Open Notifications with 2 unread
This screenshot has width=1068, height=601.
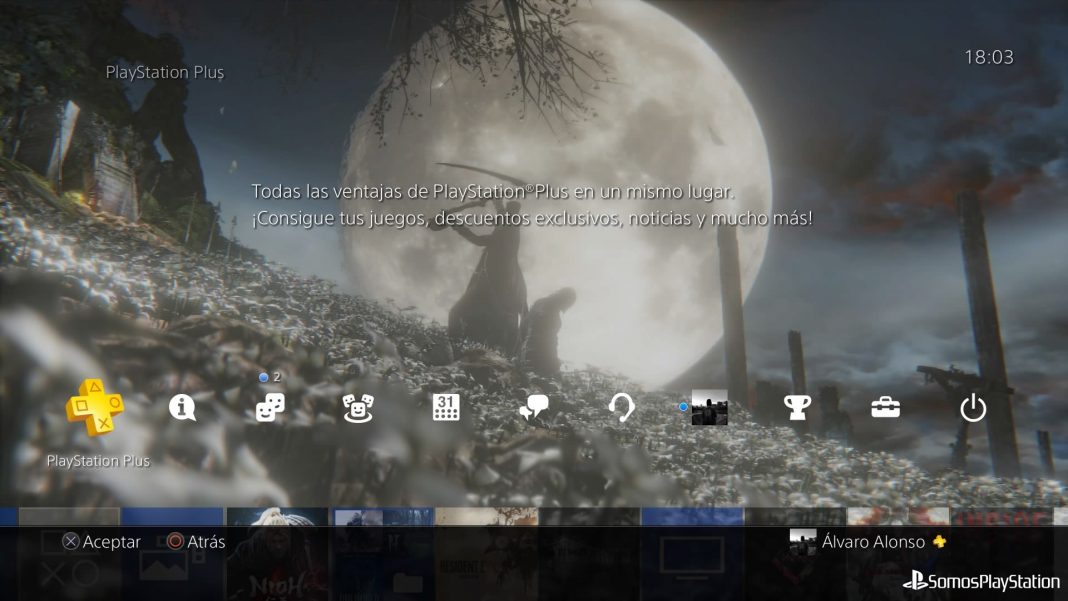pos(270,407)
